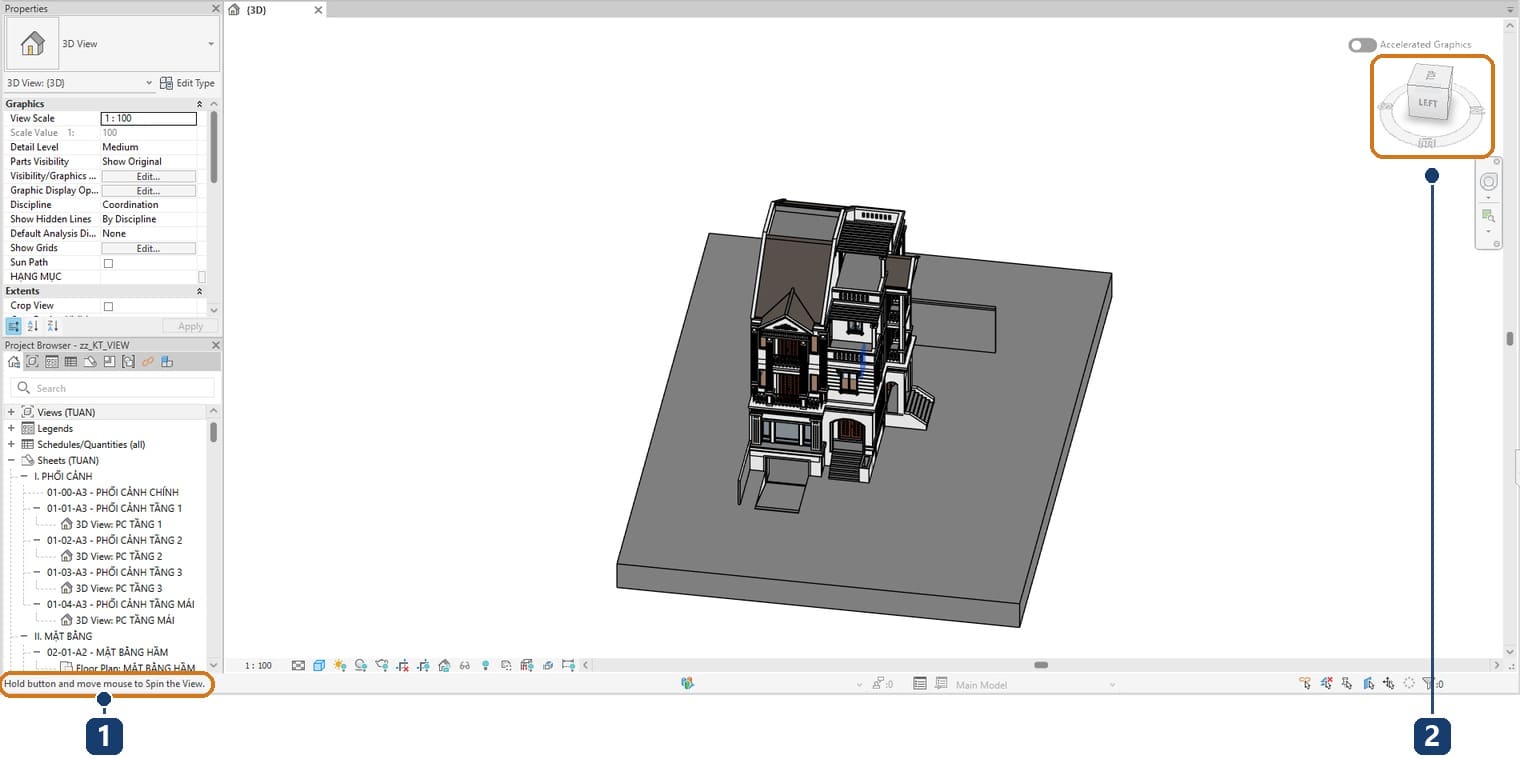
Task: Select 3D View: PC TẦNG MÁI tree item
Action: [118, 620]
